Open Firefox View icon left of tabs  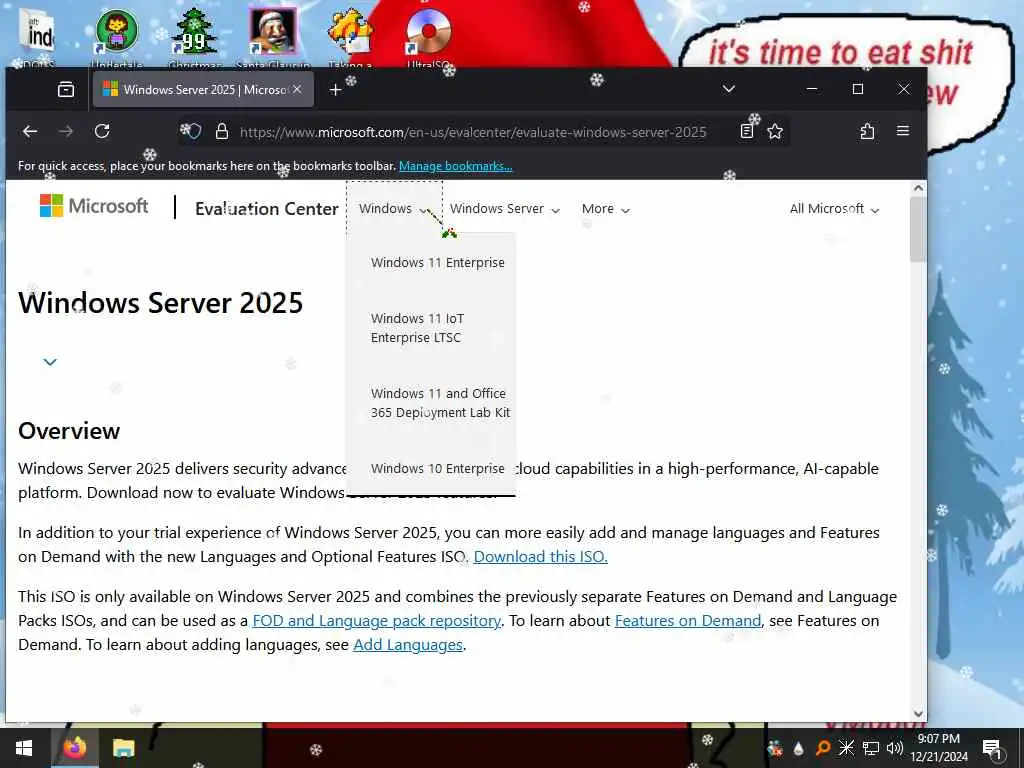[x=66, y=89]
